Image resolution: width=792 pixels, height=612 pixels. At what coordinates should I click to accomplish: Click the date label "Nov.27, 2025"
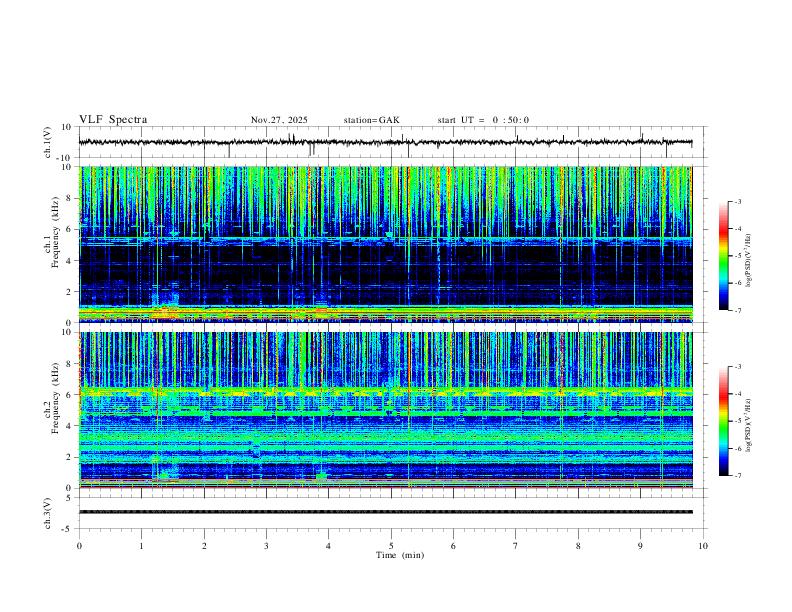point(279,120)
